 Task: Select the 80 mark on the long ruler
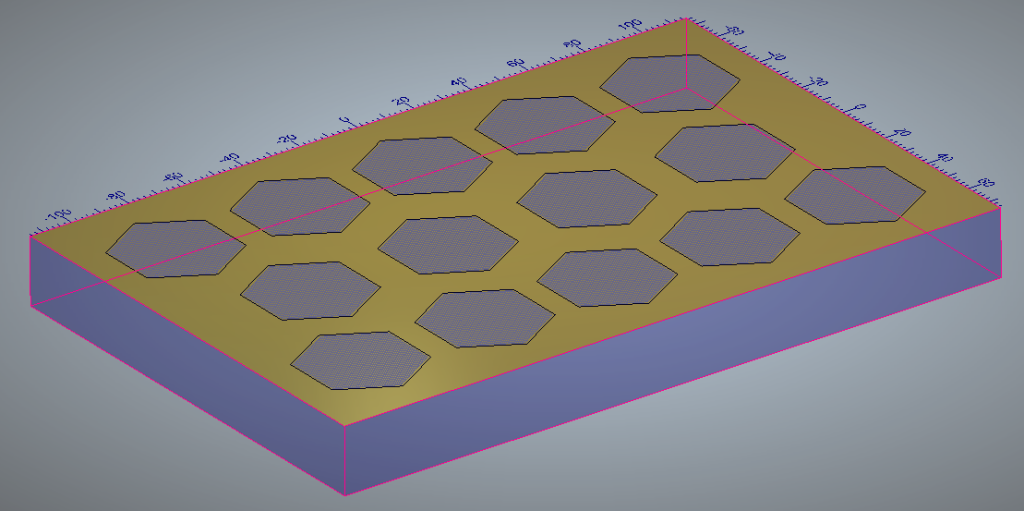coord(572,45)
